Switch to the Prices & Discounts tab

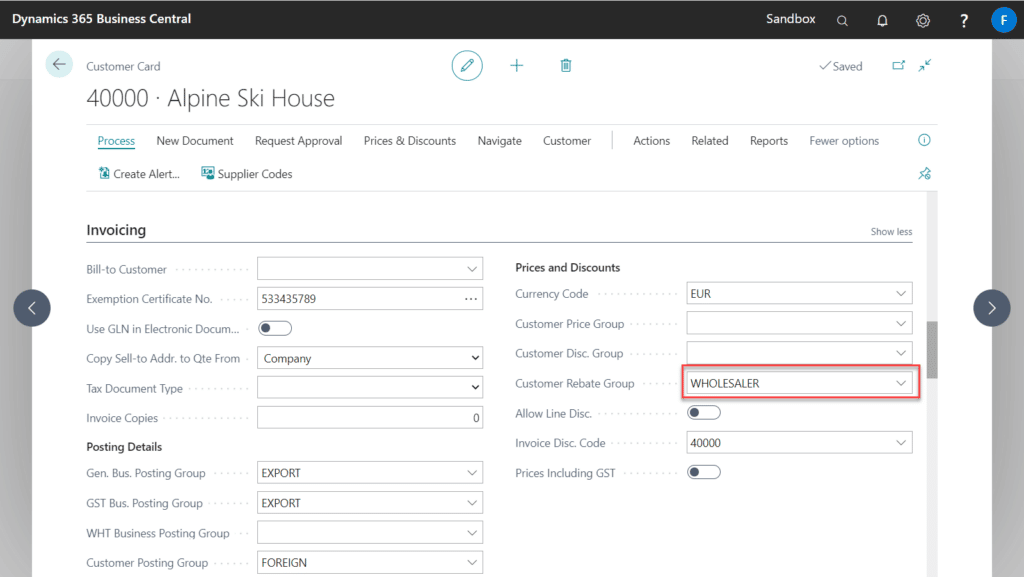coord(409,141)
